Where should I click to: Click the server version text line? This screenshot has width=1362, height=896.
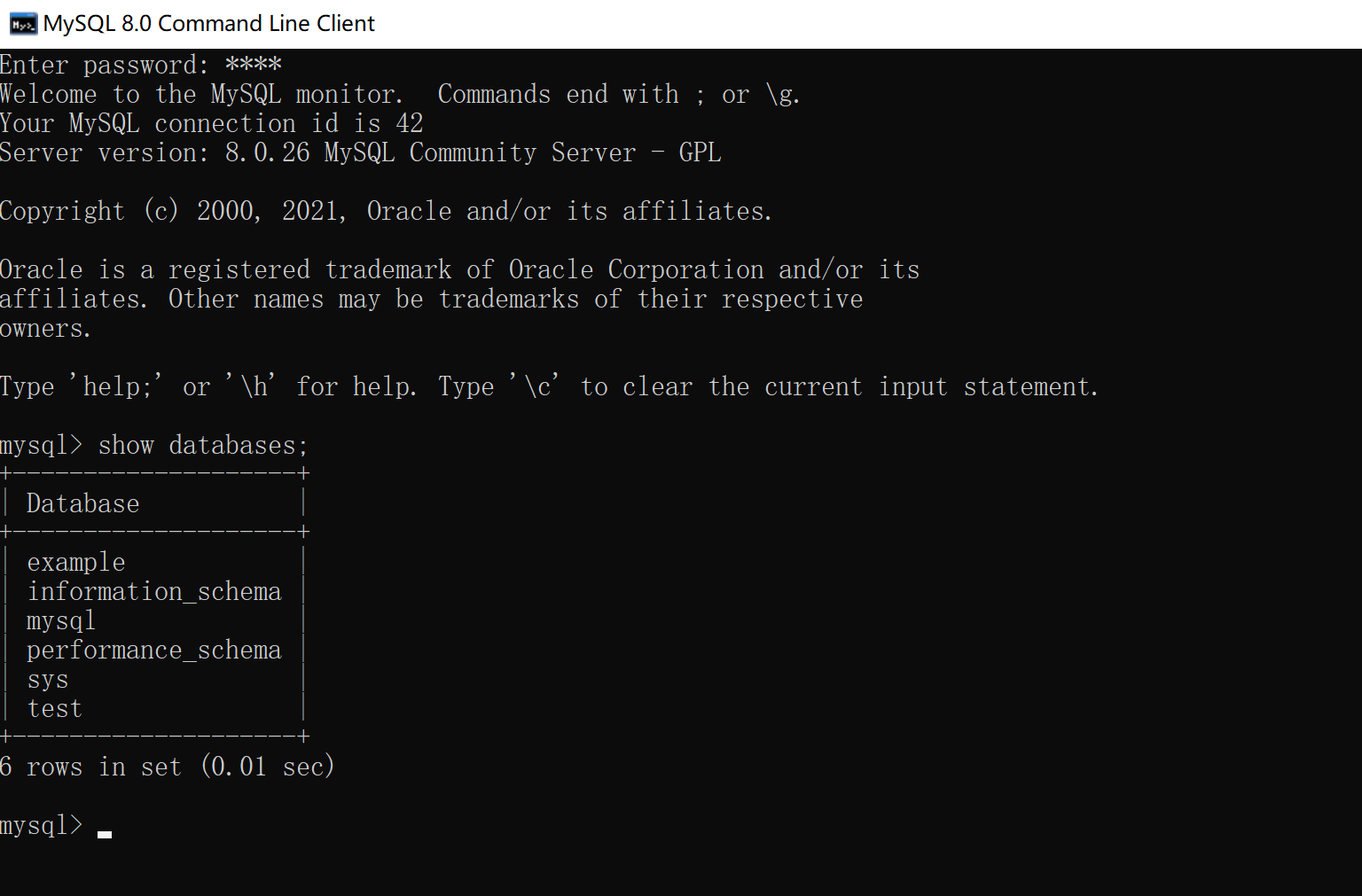point(360,152)
